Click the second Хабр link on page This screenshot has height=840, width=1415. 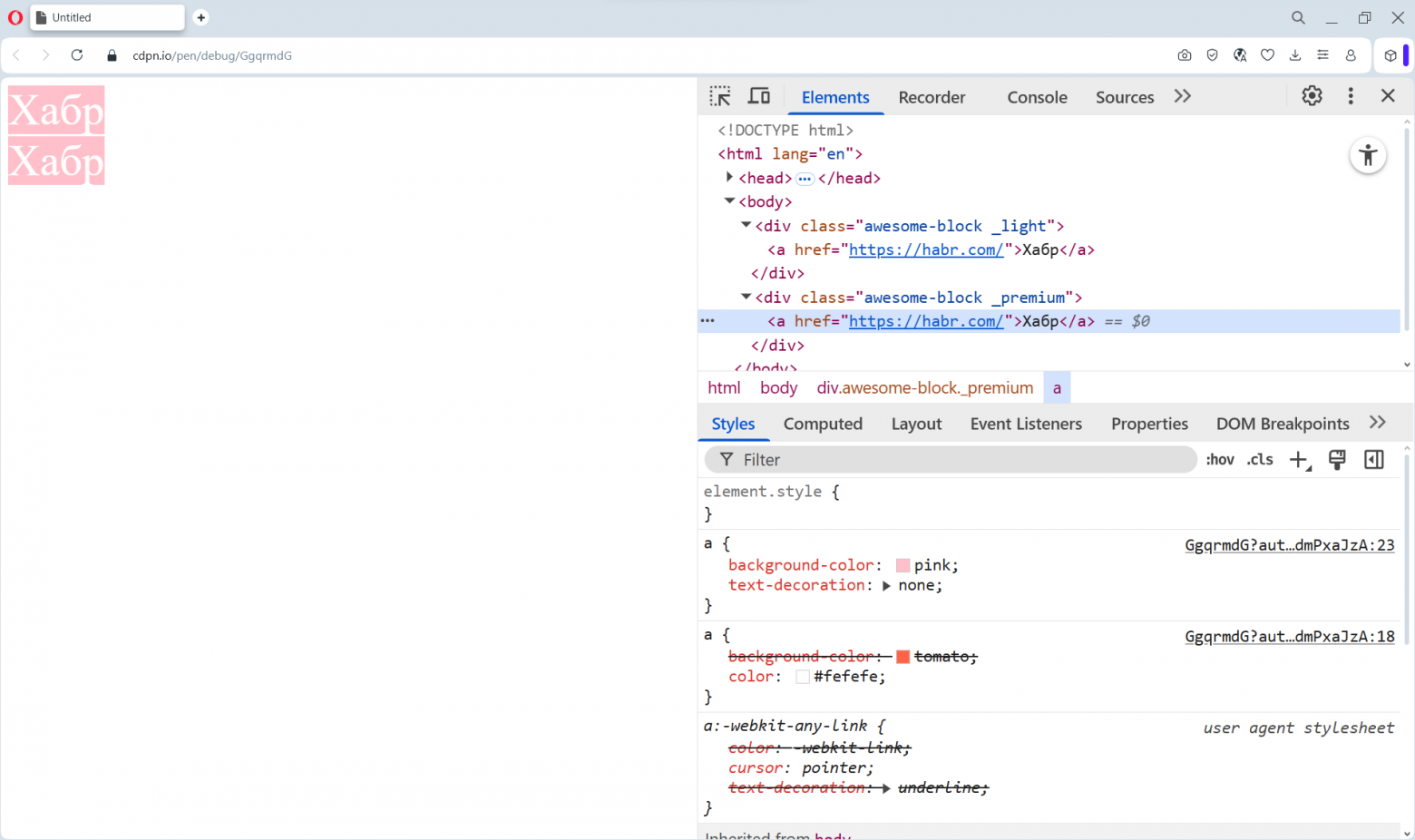[56, 161]
